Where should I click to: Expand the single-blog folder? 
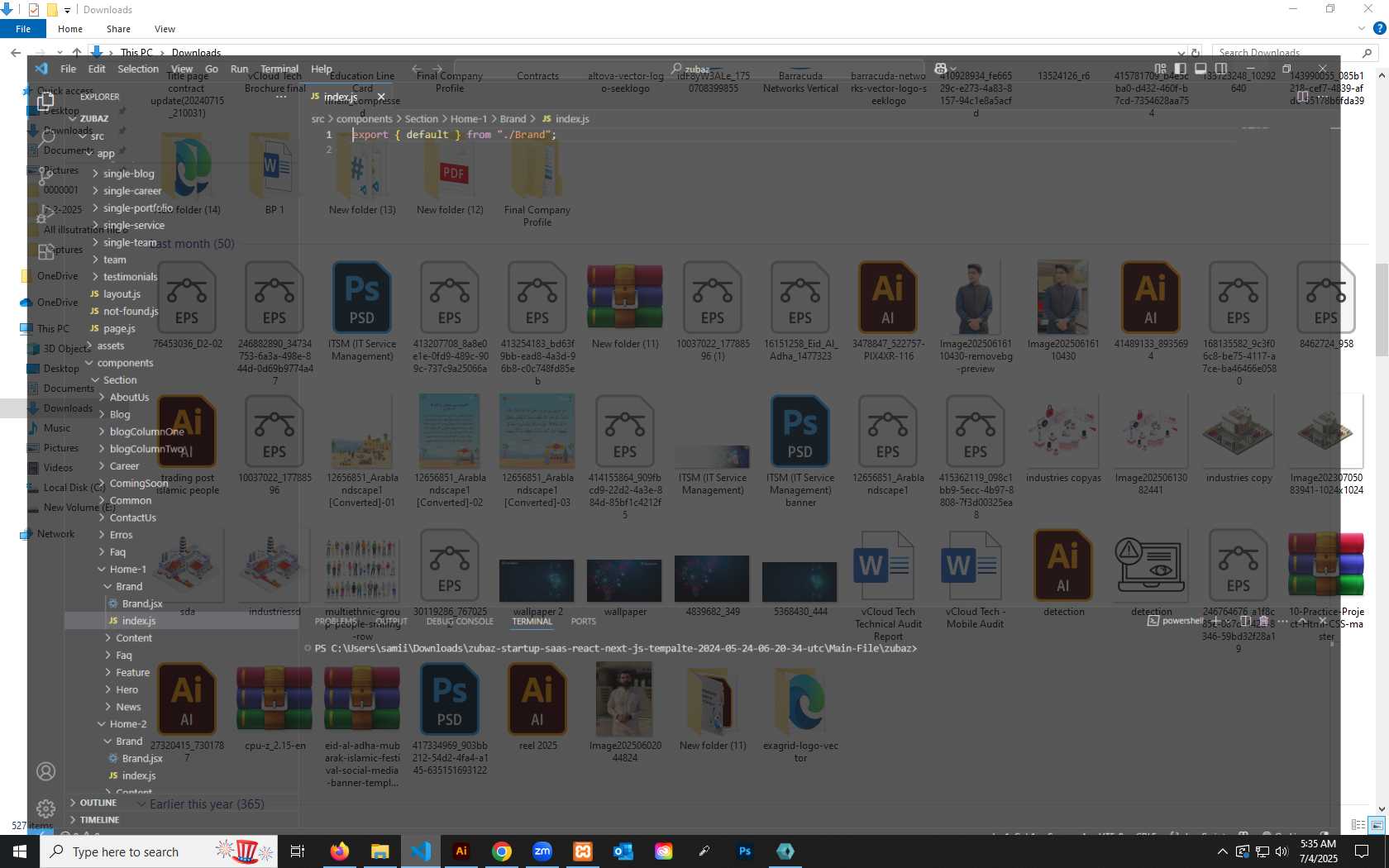[x=129, y=174]
